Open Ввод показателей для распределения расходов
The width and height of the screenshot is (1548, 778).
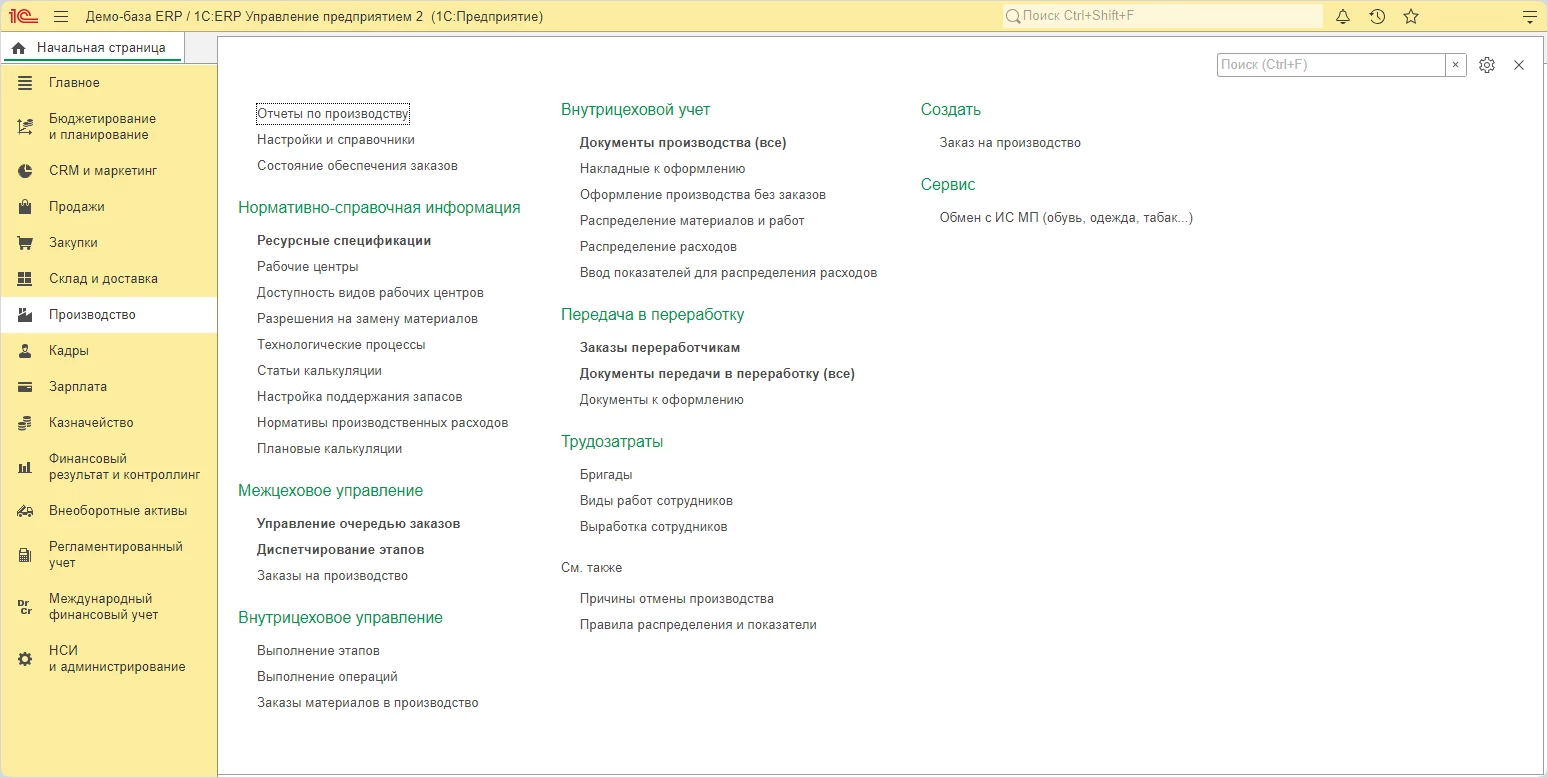(729, 273)
